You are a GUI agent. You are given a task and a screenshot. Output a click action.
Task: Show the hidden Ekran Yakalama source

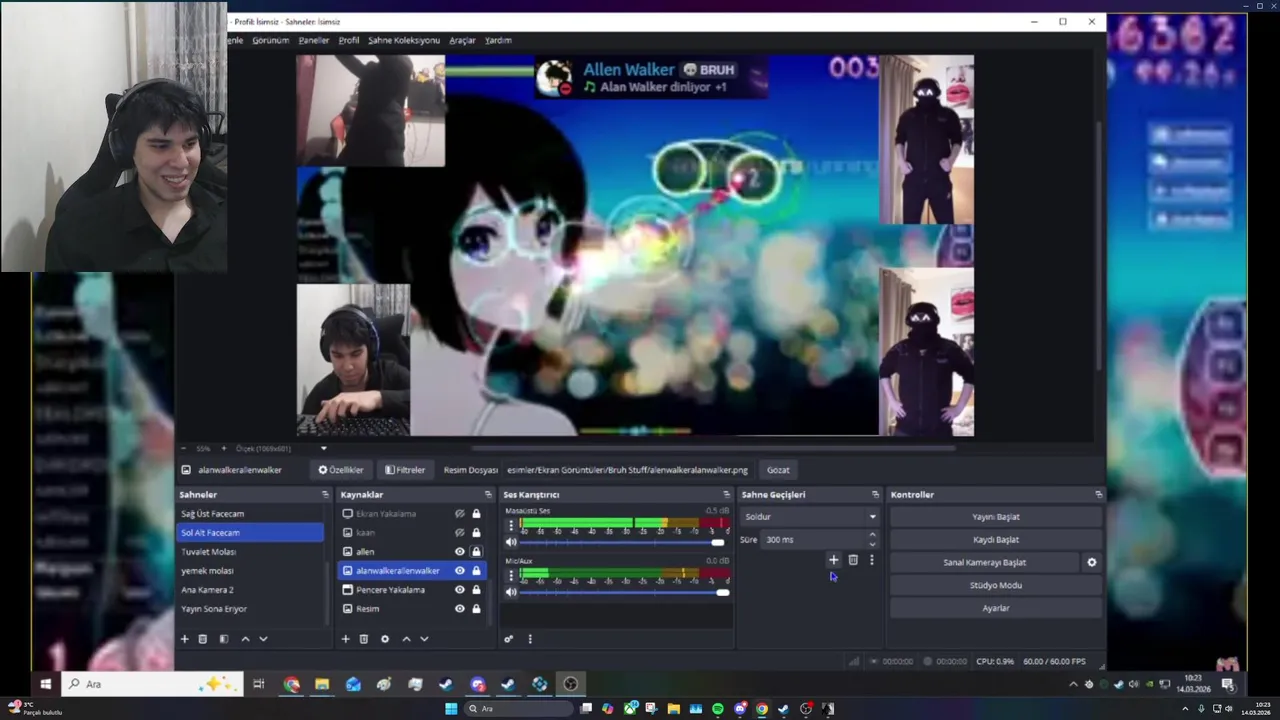tap(460, 514)
